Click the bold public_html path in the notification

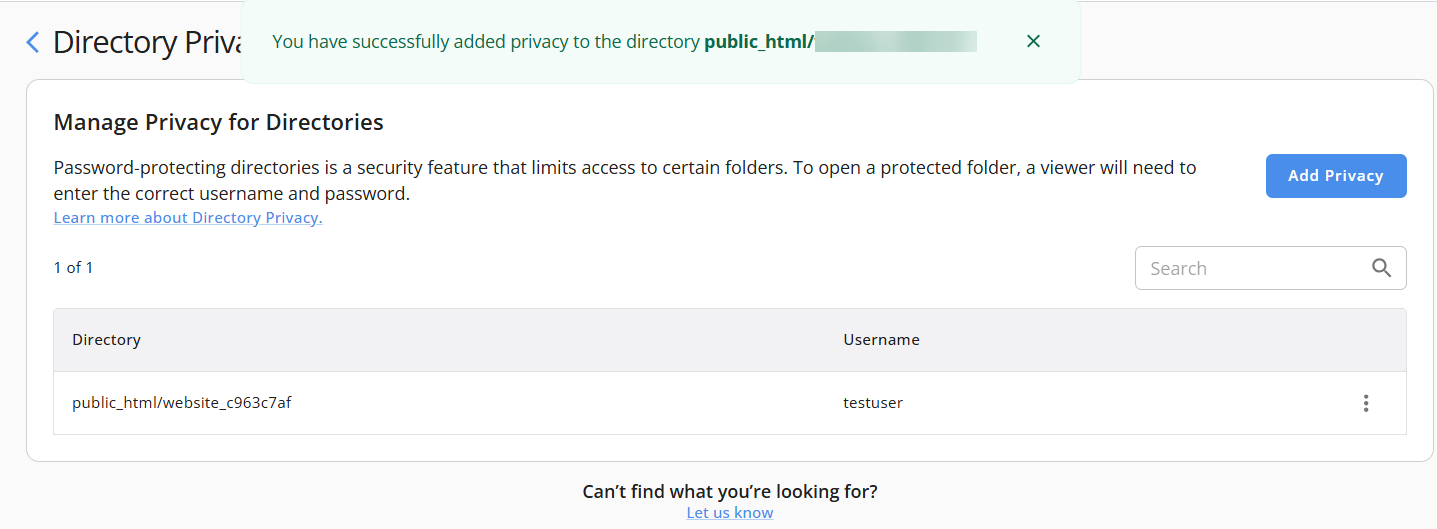click(x=759, y=41)
